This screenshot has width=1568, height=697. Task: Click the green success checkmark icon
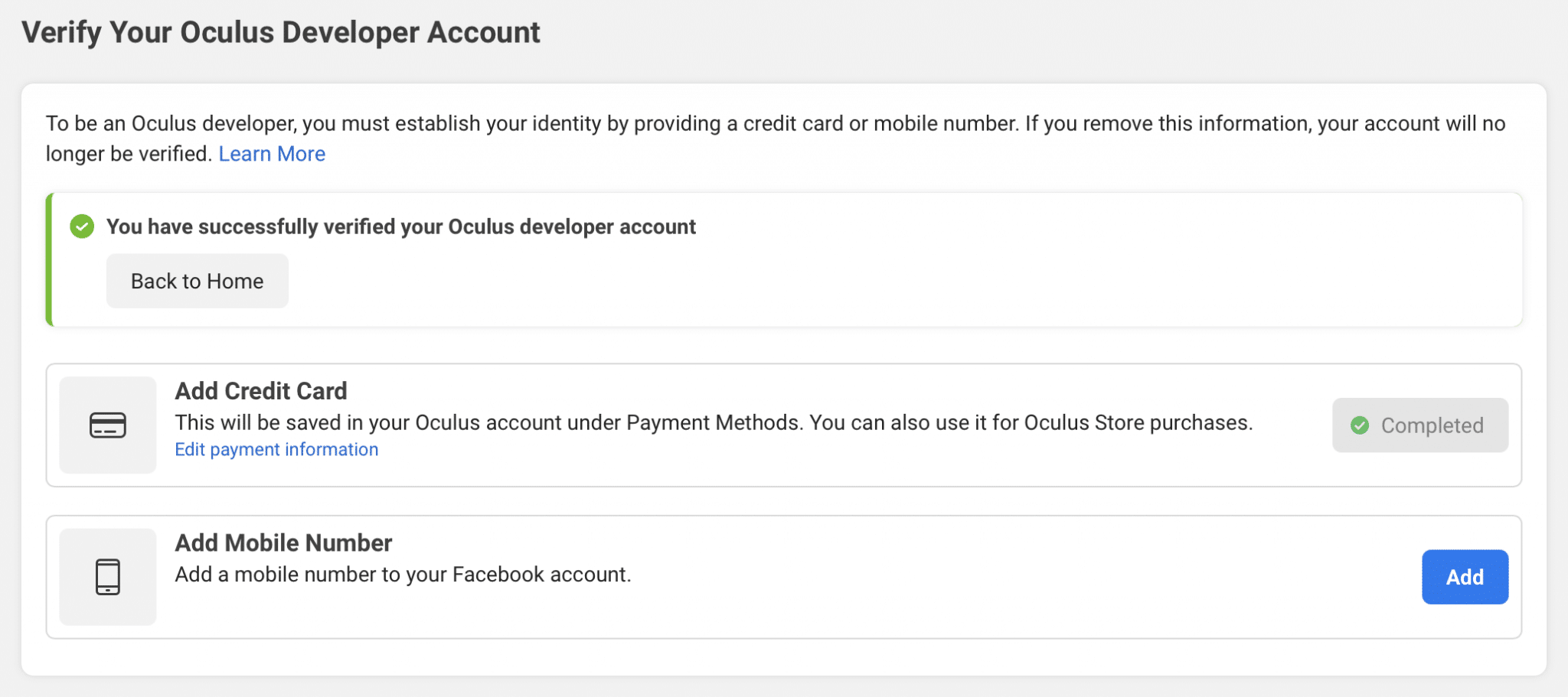82,226
